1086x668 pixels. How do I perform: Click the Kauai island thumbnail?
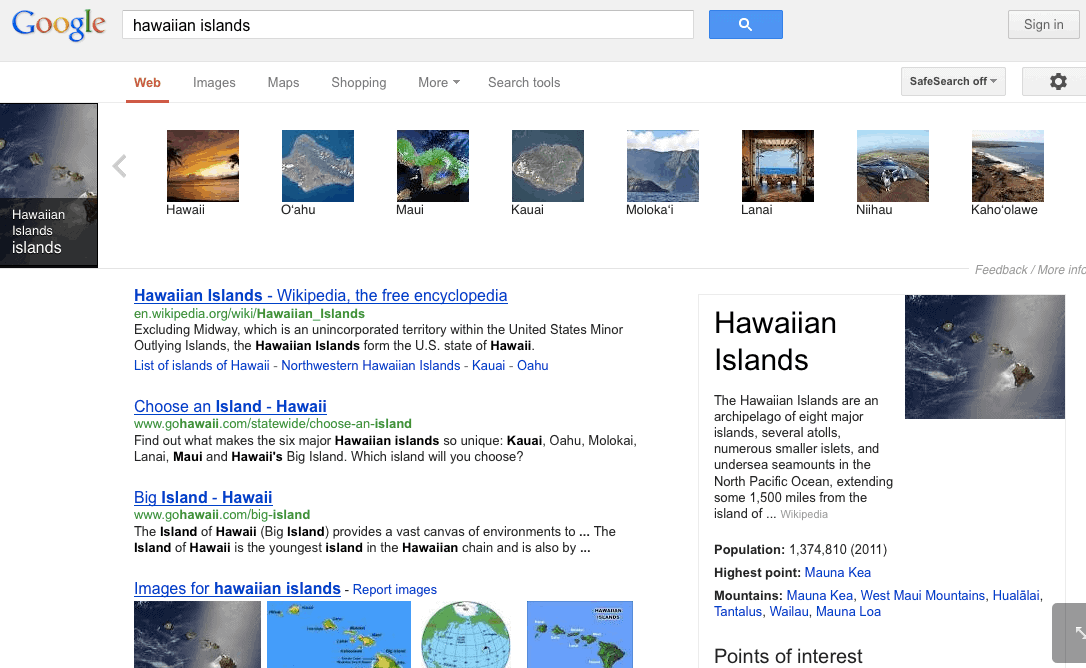coord(548,166)
